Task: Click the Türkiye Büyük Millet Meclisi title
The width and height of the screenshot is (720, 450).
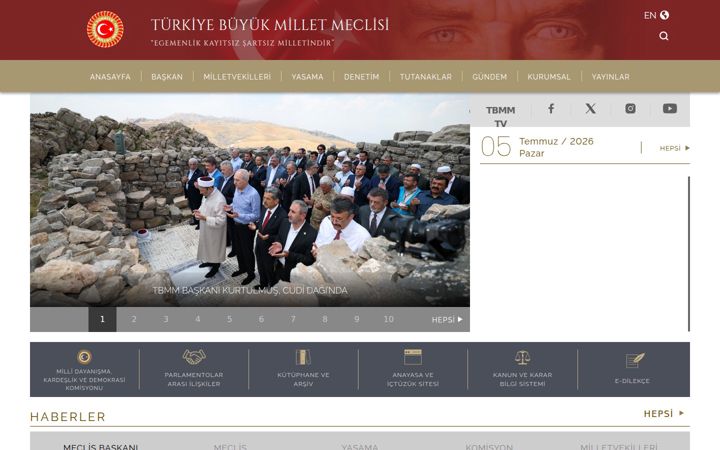Action: tap(270, 24)
